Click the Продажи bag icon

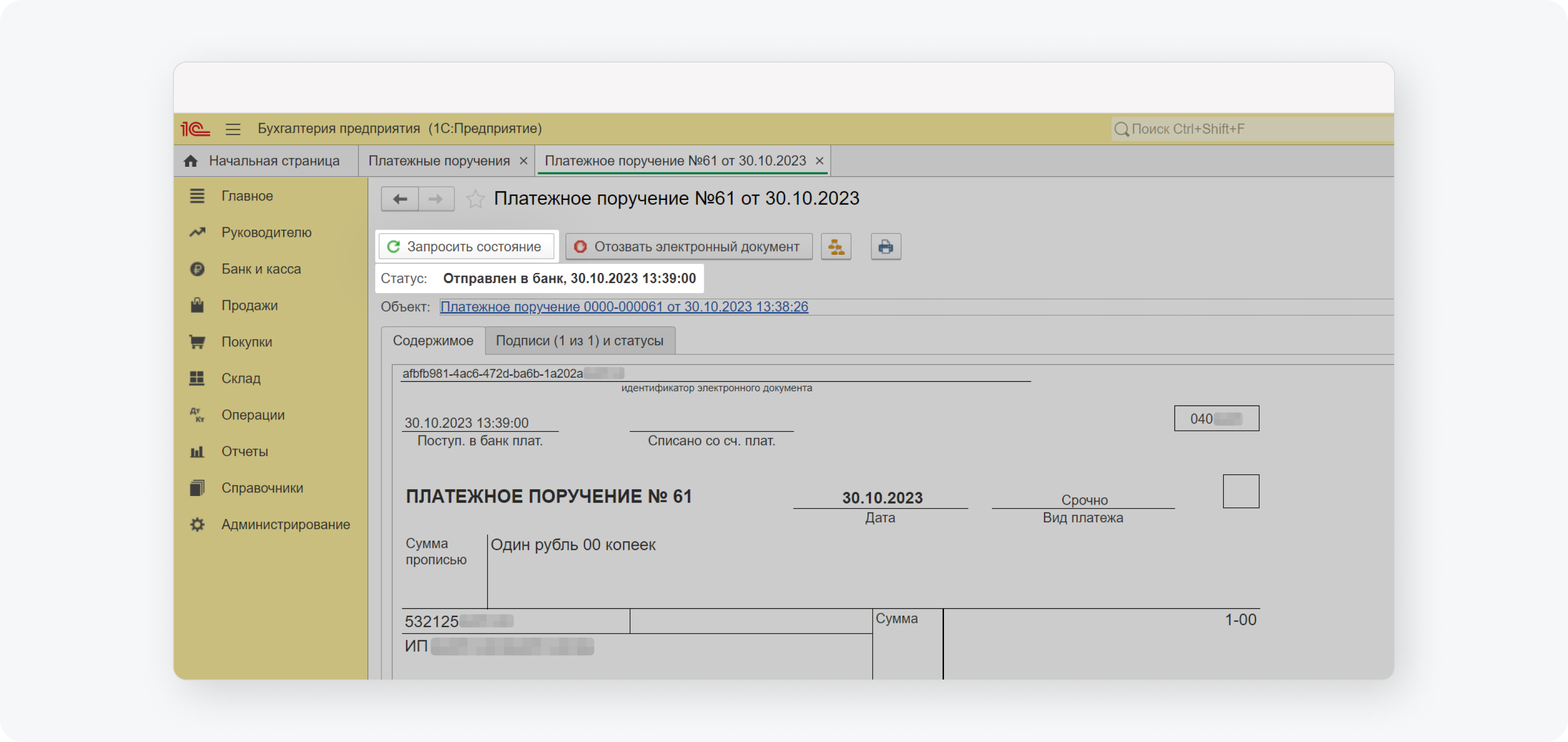196,305
